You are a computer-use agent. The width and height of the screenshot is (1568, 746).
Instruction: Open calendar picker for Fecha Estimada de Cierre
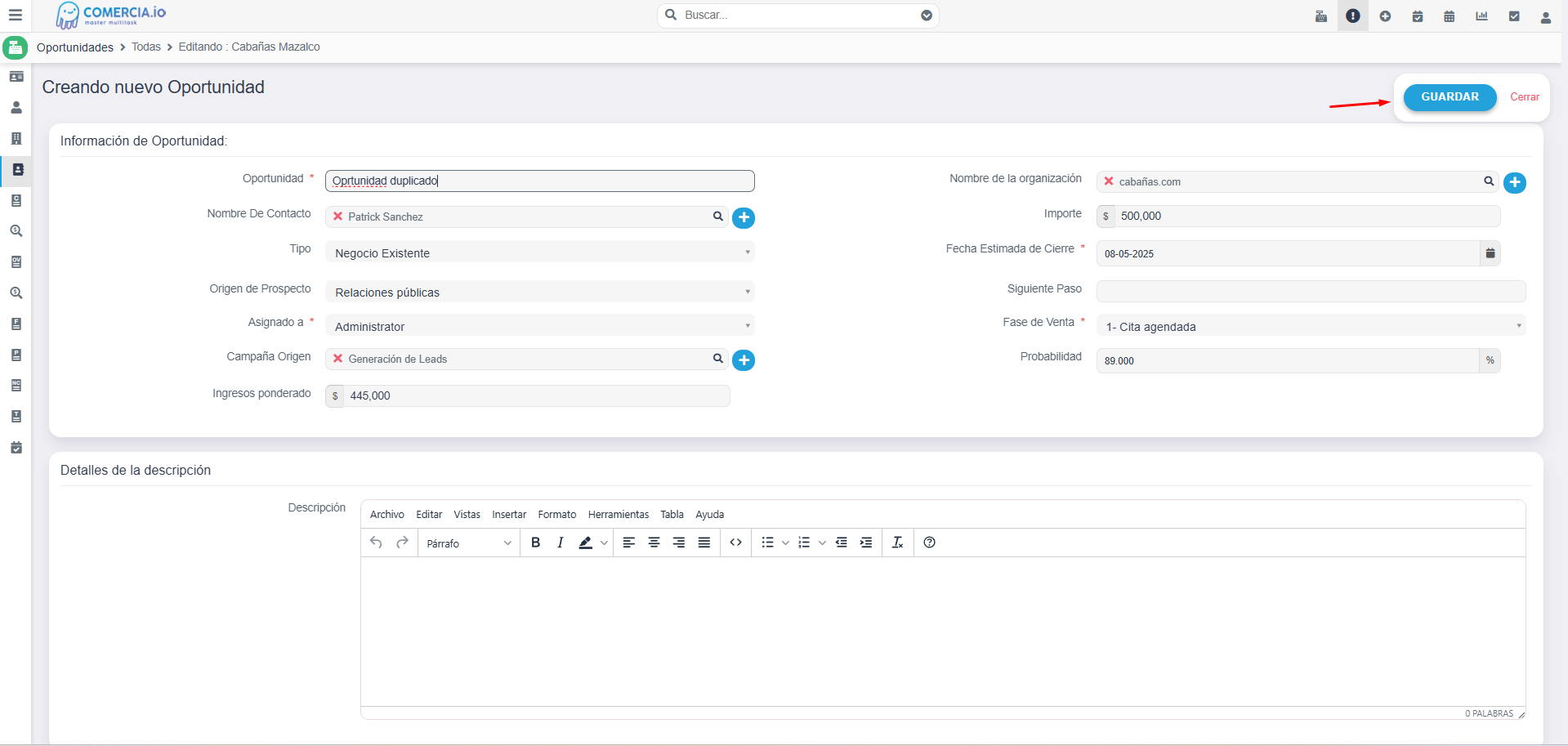click(1490, 253)
